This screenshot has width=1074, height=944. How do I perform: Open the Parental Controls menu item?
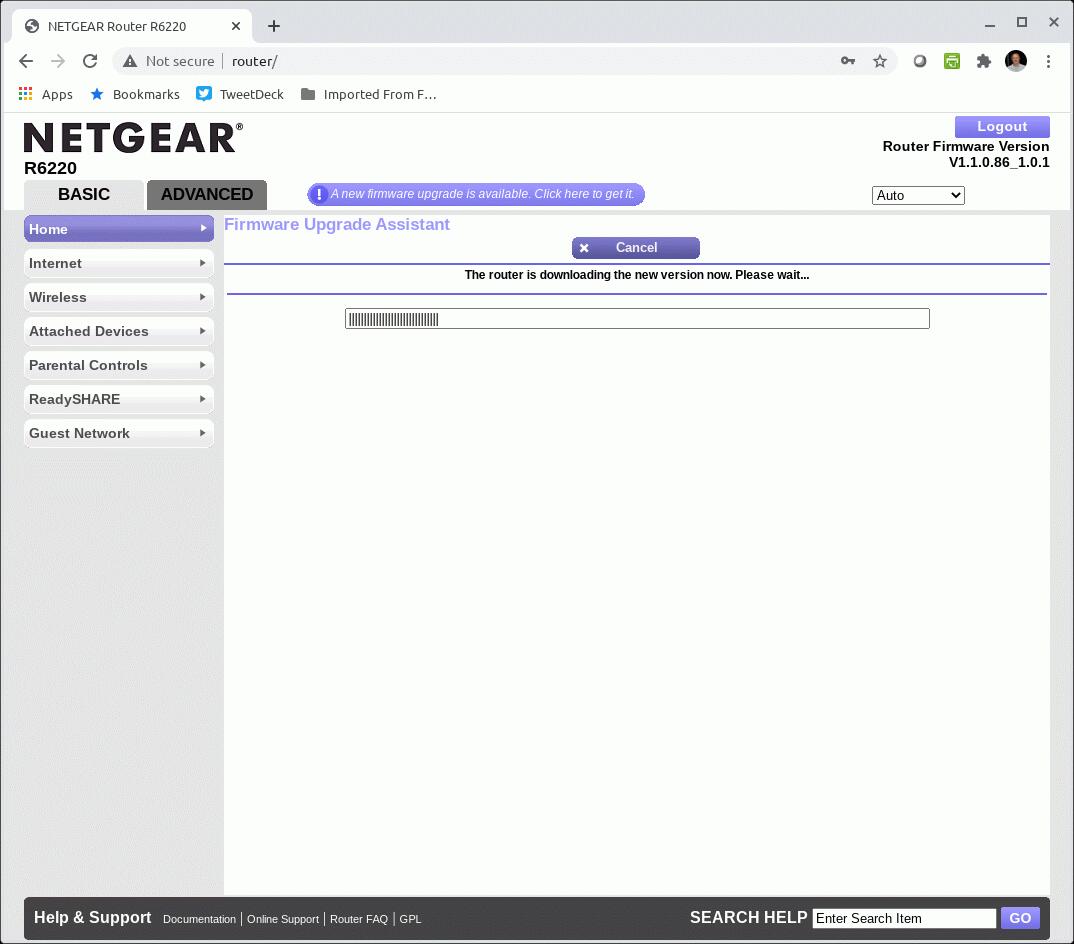(118, 365)
